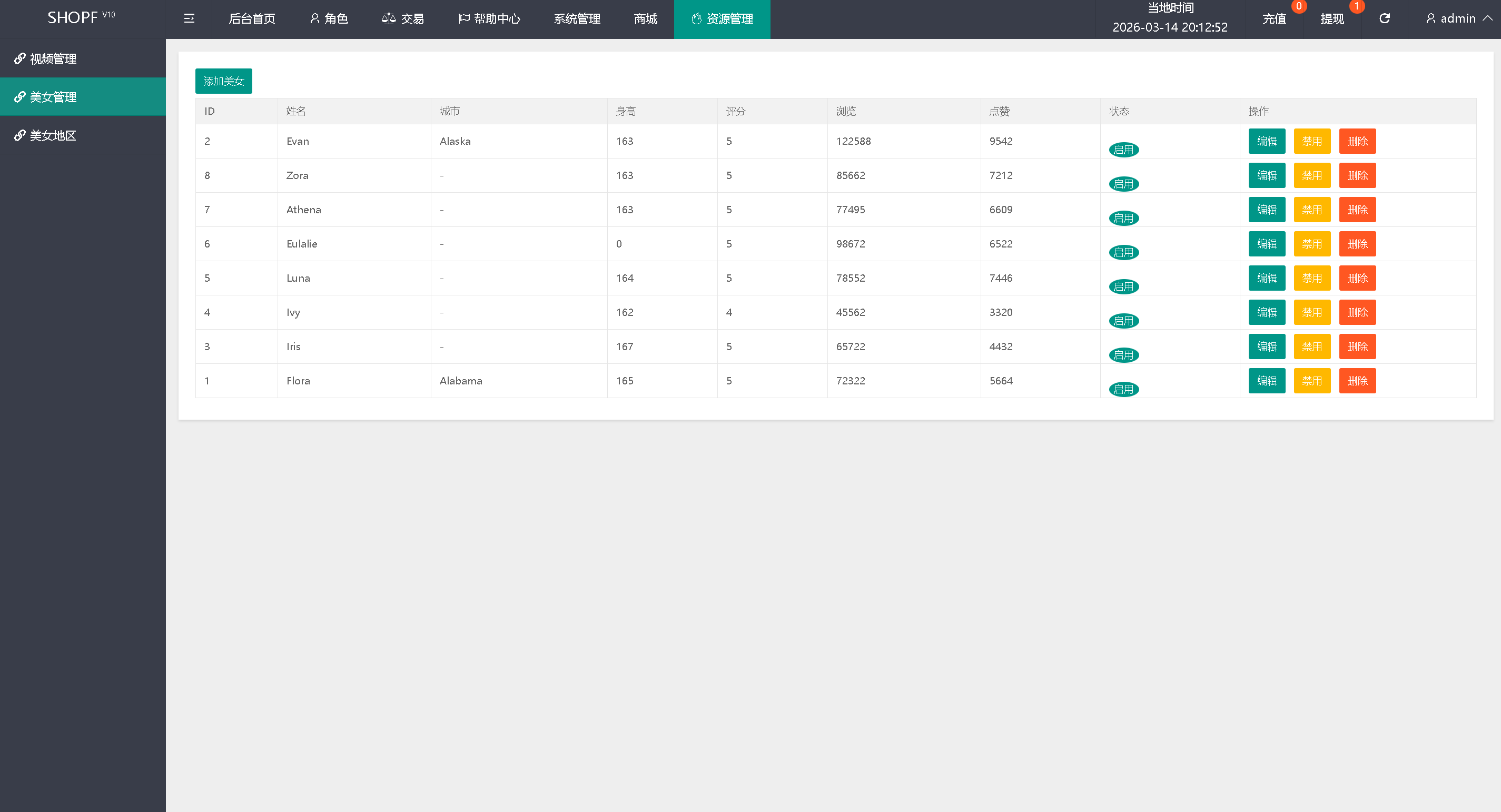
Task: Collapse the sidebar with the menu toggle icon
Action: tap(189, 18)
